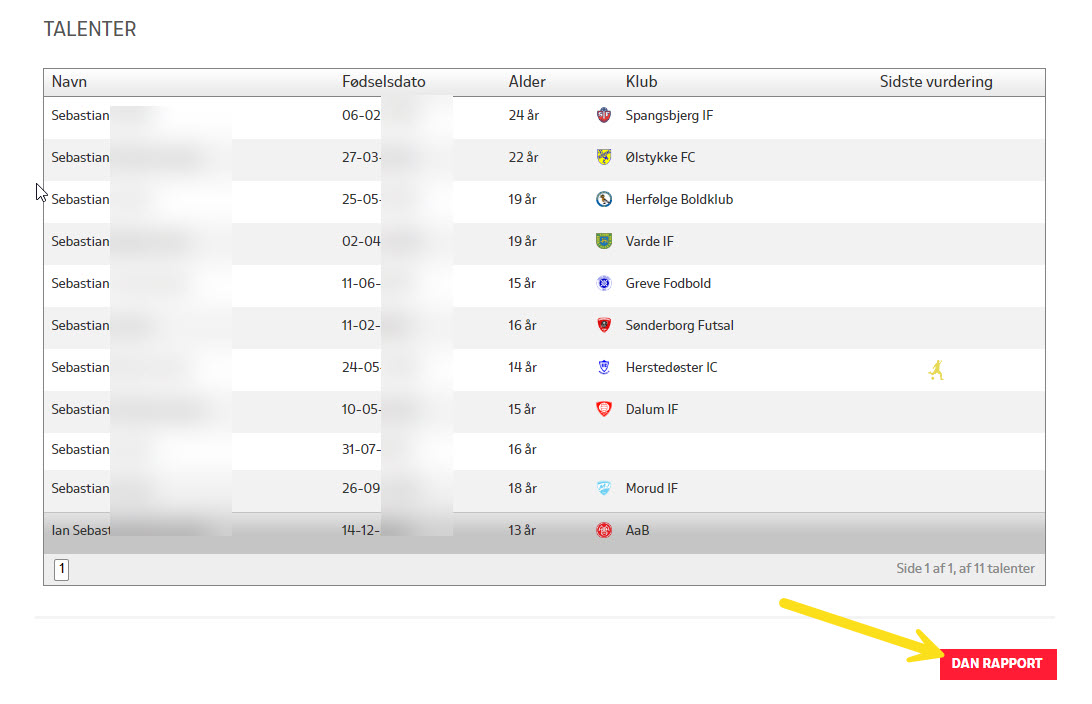The height and width of the screenshot is (704, 1092).
Task: Click the Herfølge Boldklub club logo
Action: pyautogui.click(x=603, y=200)
